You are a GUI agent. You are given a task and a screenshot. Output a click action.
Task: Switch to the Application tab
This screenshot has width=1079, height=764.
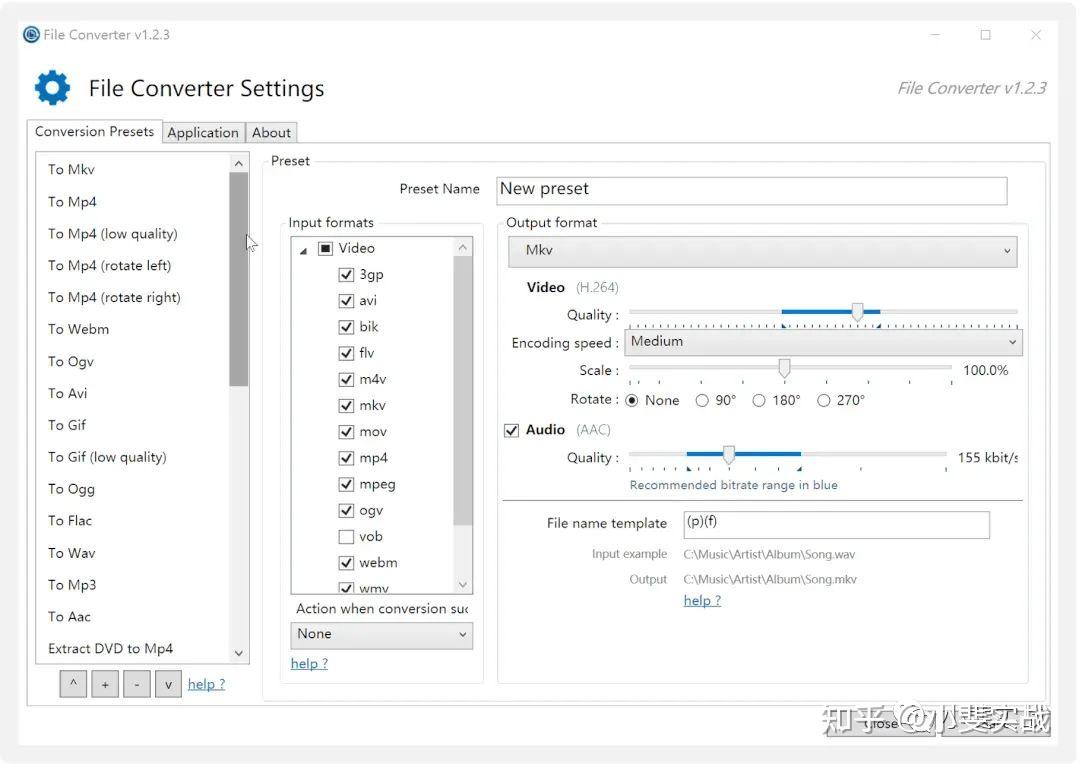pyautogui.click(x=203, y=132)
